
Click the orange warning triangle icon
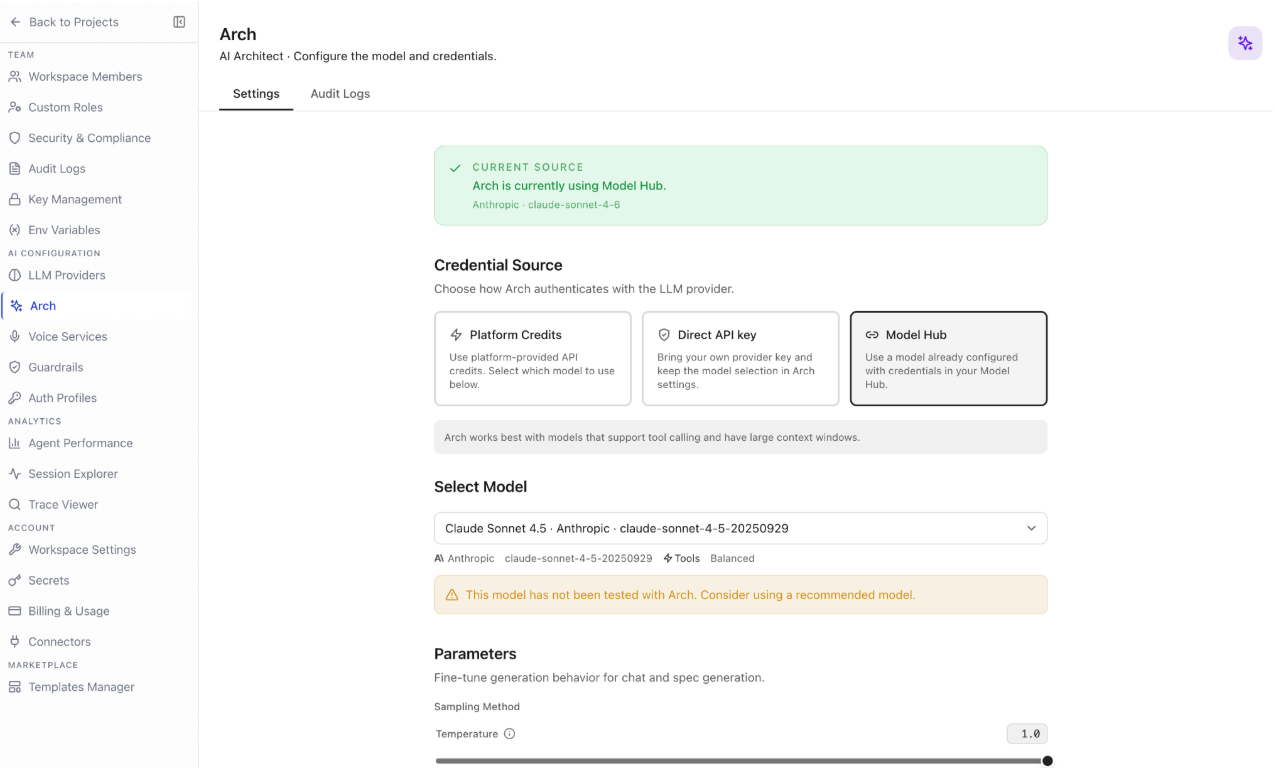click(x=452, y=595)
